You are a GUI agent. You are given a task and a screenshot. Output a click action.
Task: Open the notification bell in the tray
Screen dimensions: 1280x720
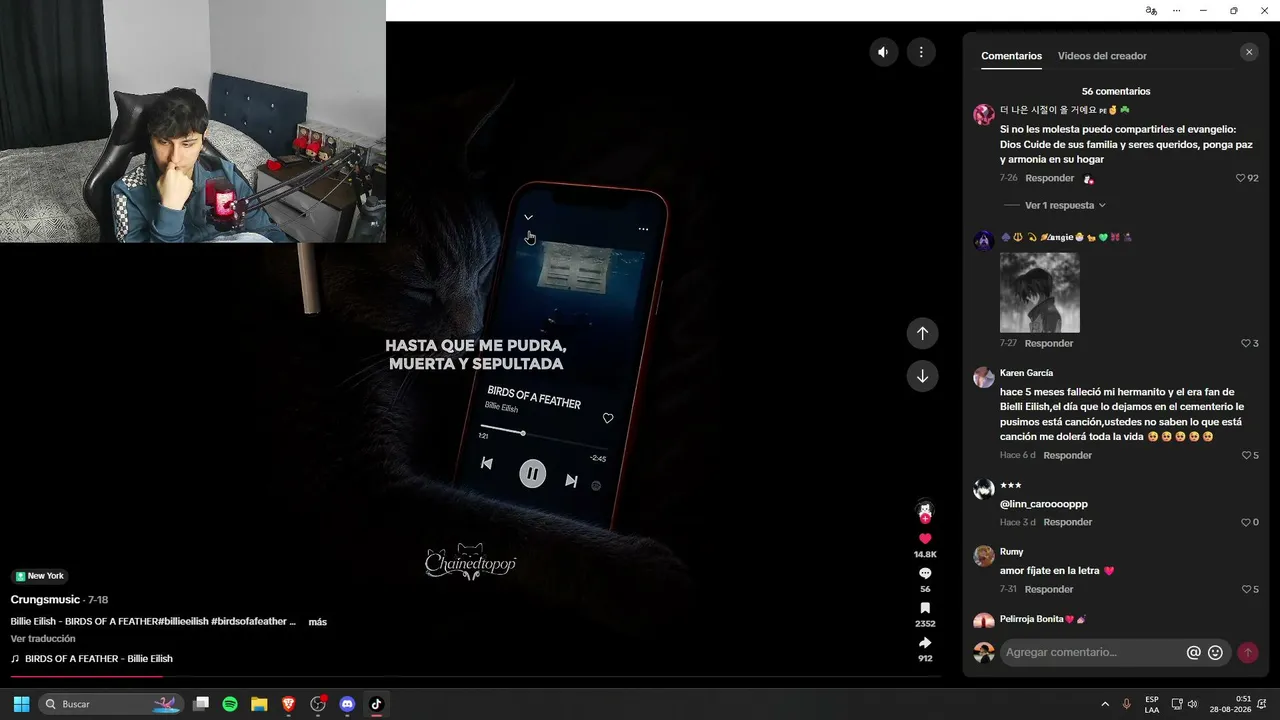(1264, 704)
